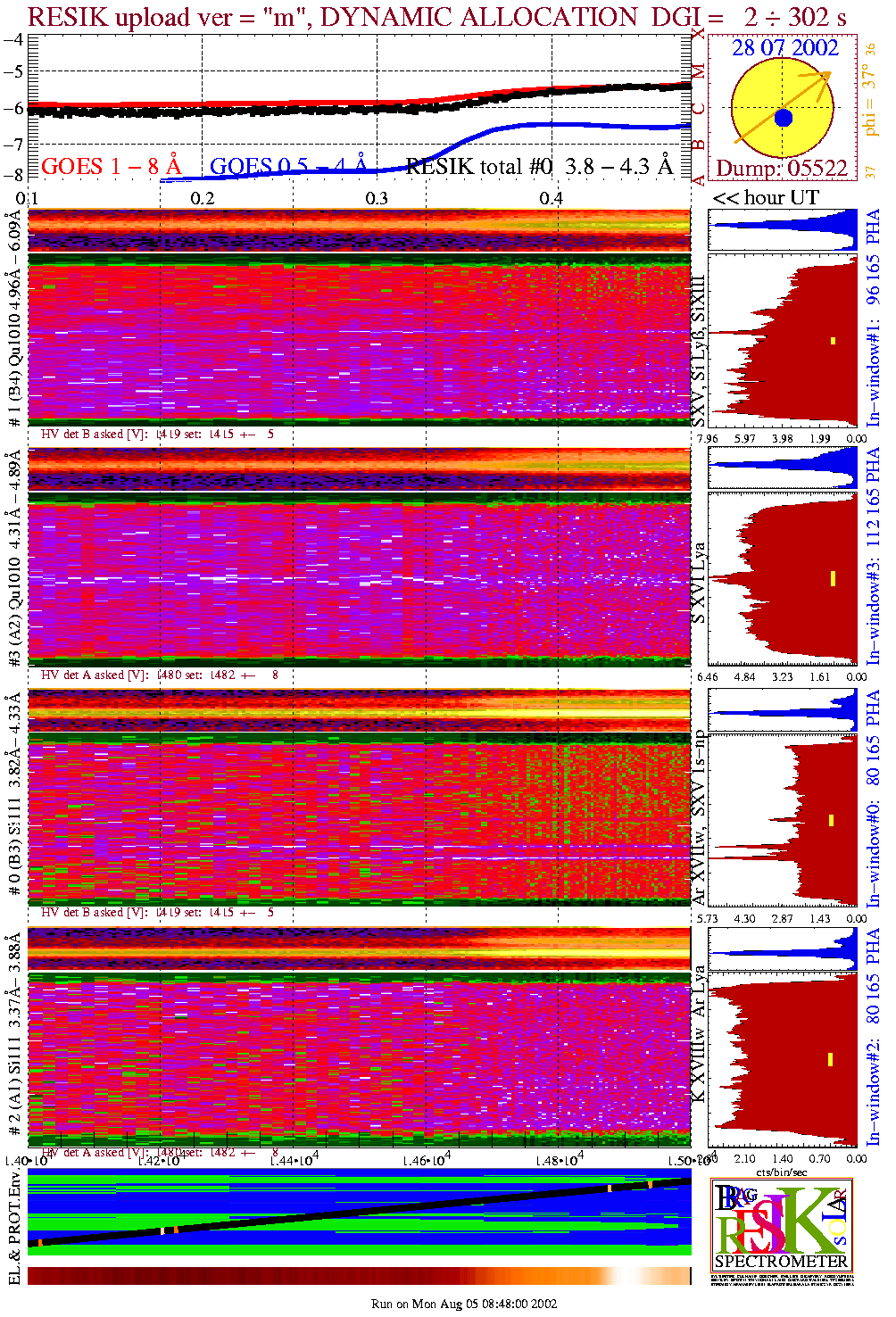Click the yellow marker in In-window#2 spectrum
Image resolution: width=896 pixels, height=1317 pixels.
[830, 1059]
